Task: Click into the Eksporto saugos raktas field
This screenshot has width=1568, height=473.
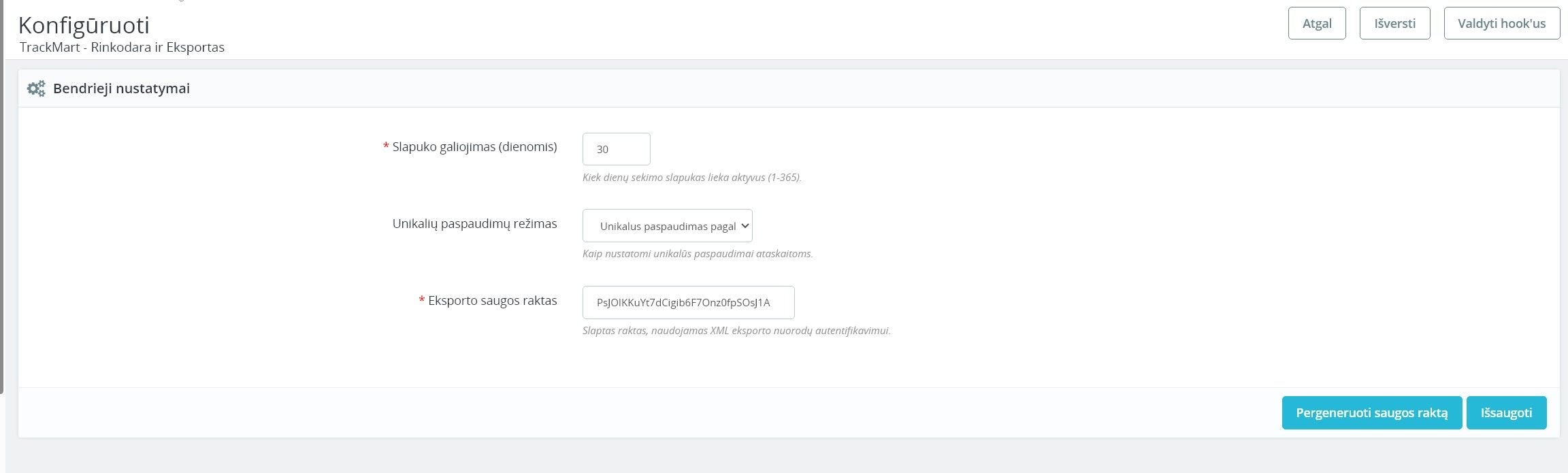Action: tap(688, 302)
